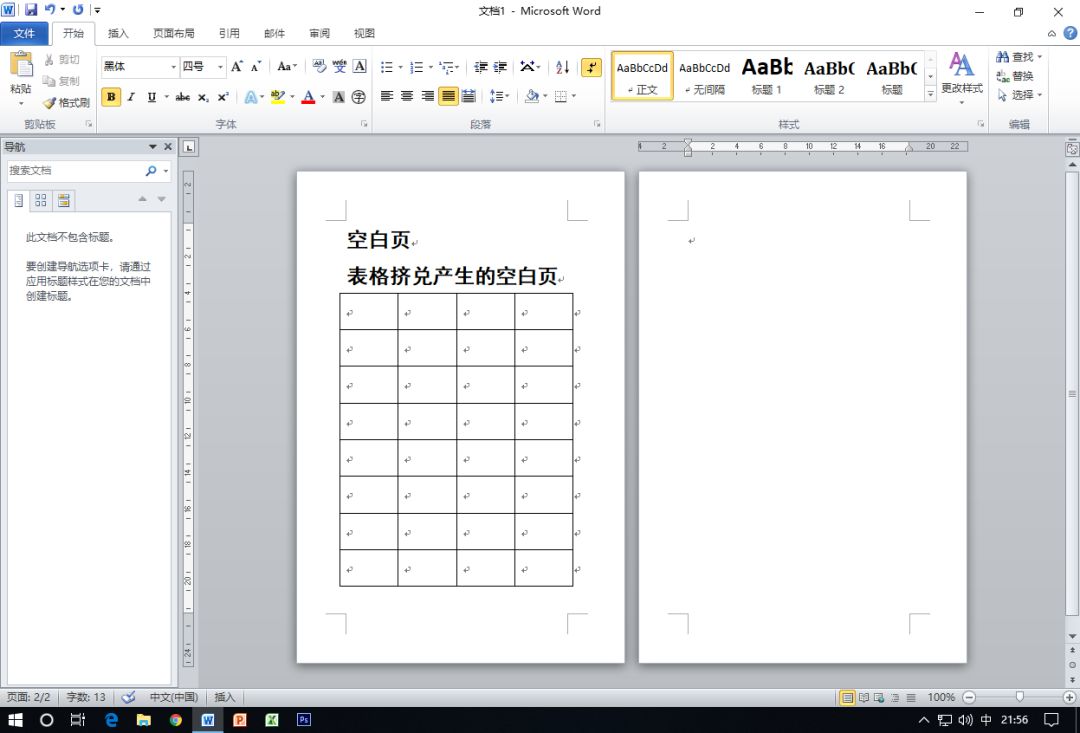The width and height of the screenshot is (1080, 733).
Task: Click the navigation search box (搜索文档)
Action: tap(76, 171)
